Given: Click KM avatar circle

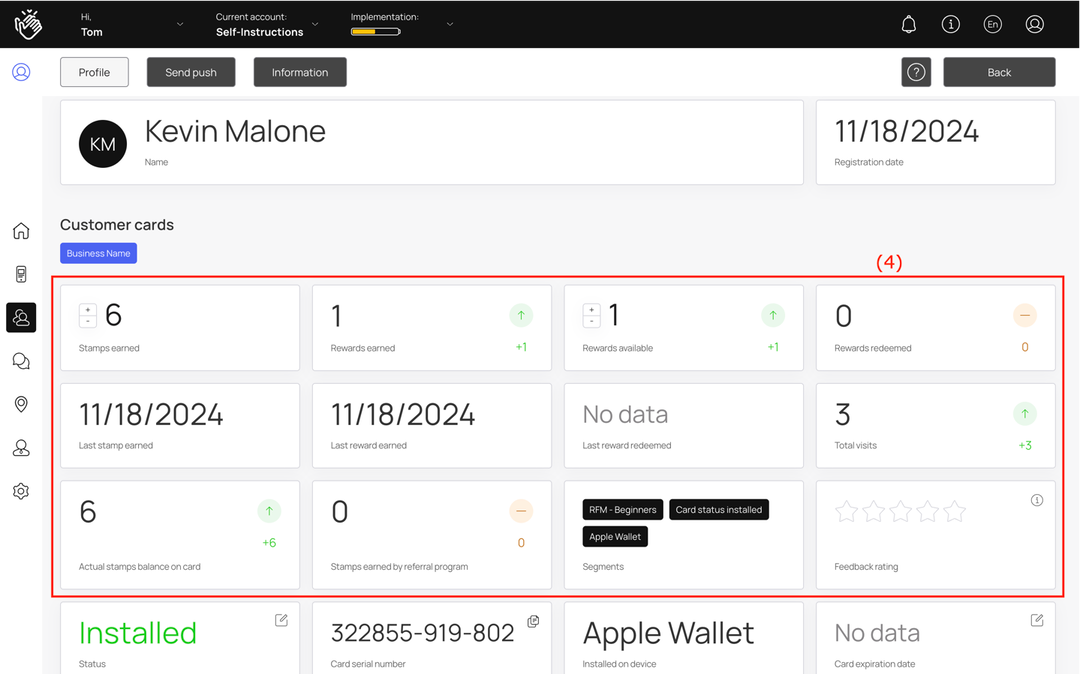Looking at the screenshot, I should 103,144.
